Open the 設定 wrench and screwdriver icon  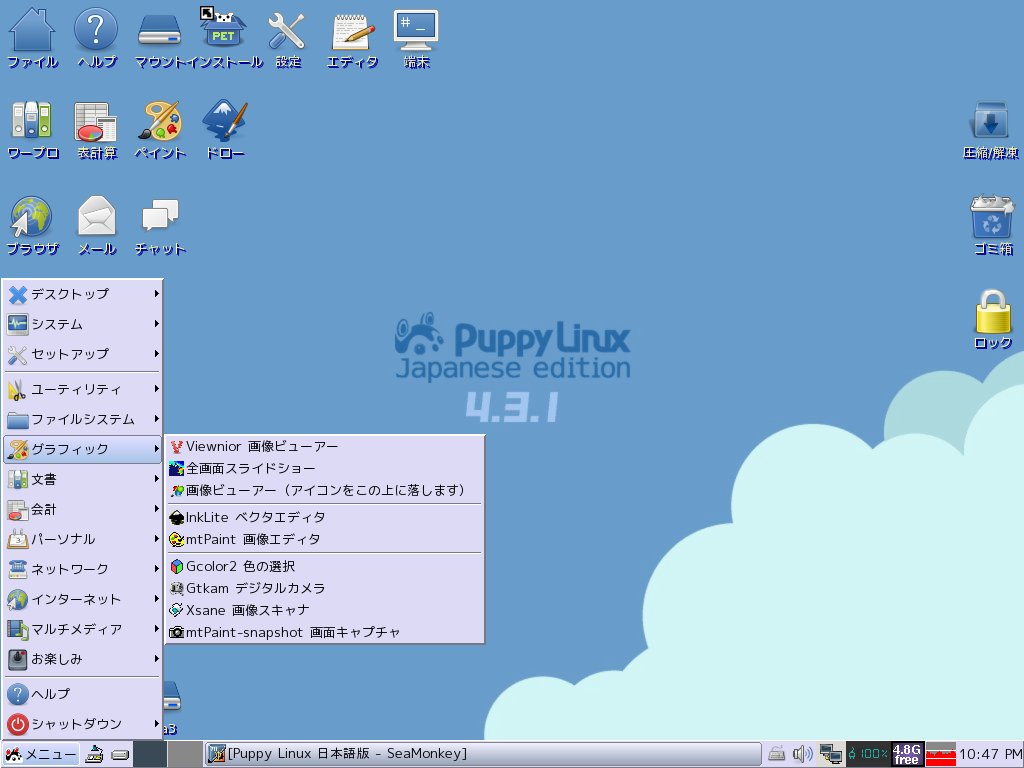(x=287, y=38)
